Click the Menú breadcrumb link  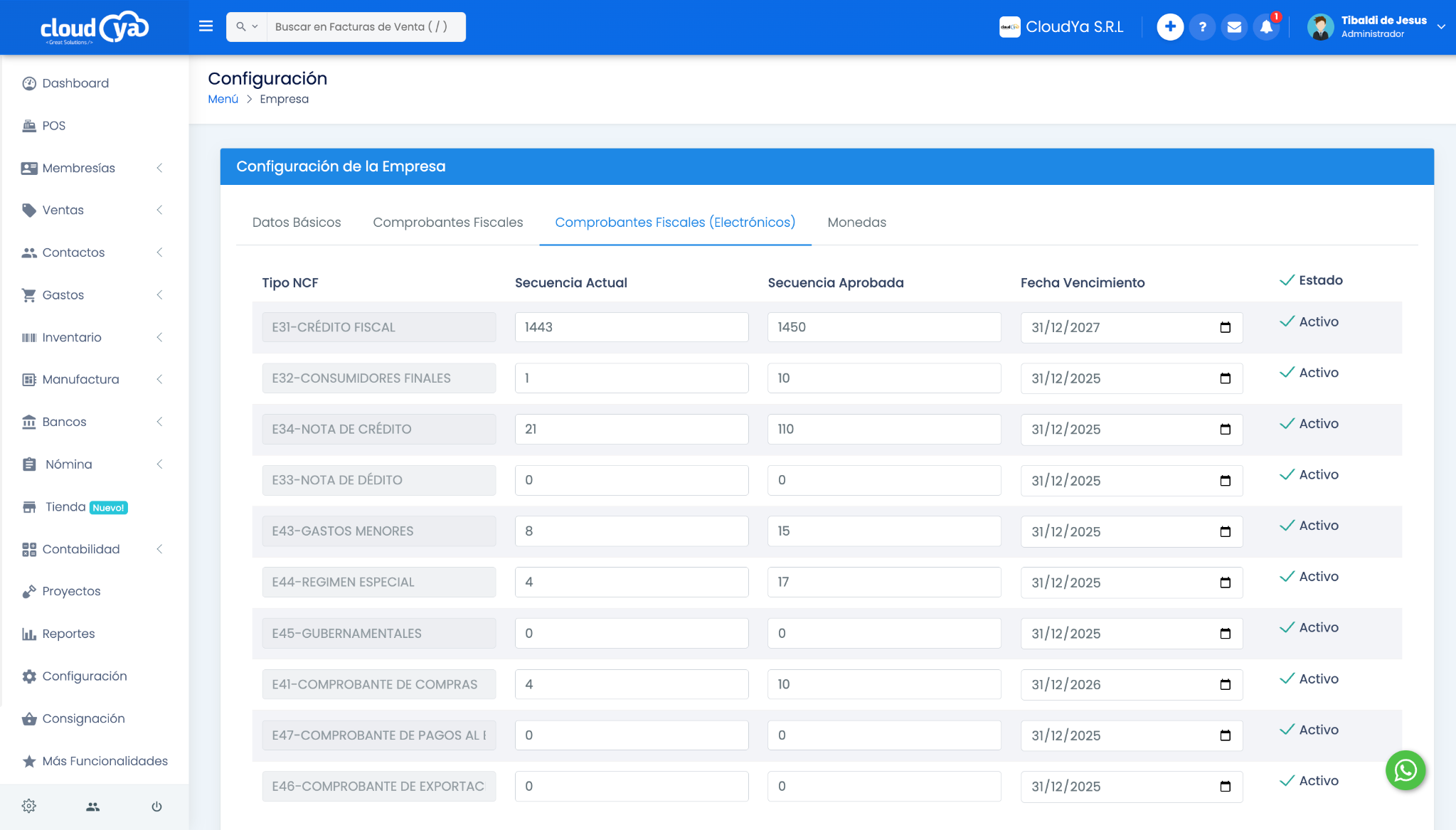coord(223,99)
